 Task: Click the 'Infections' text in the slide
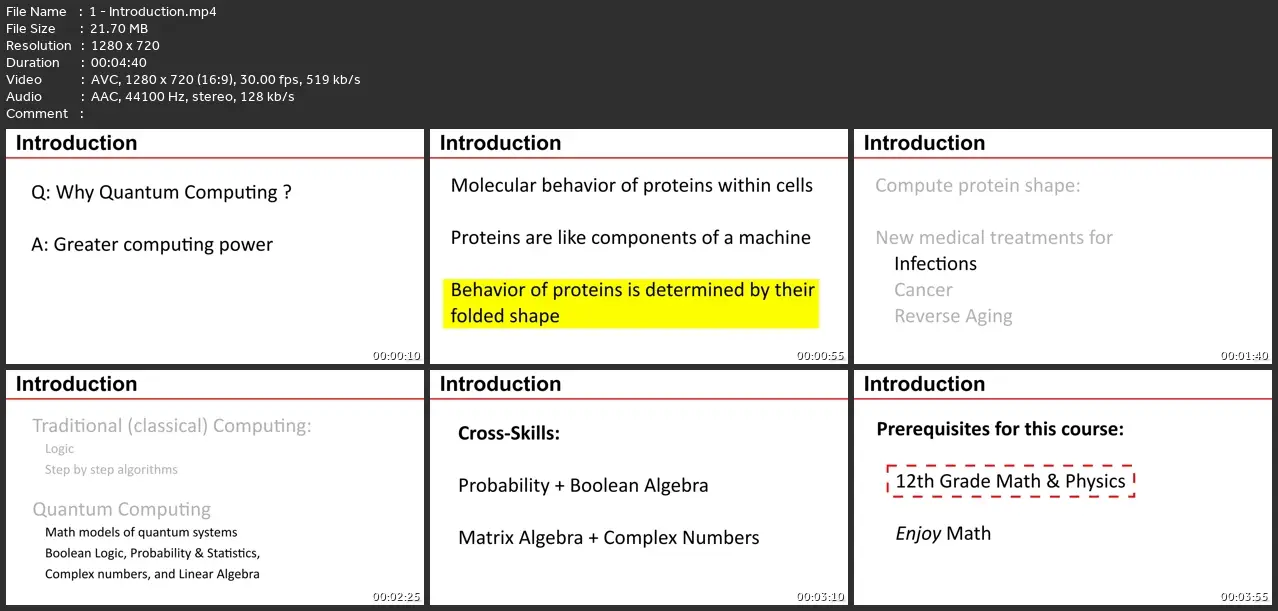click(x=935, y=264)
